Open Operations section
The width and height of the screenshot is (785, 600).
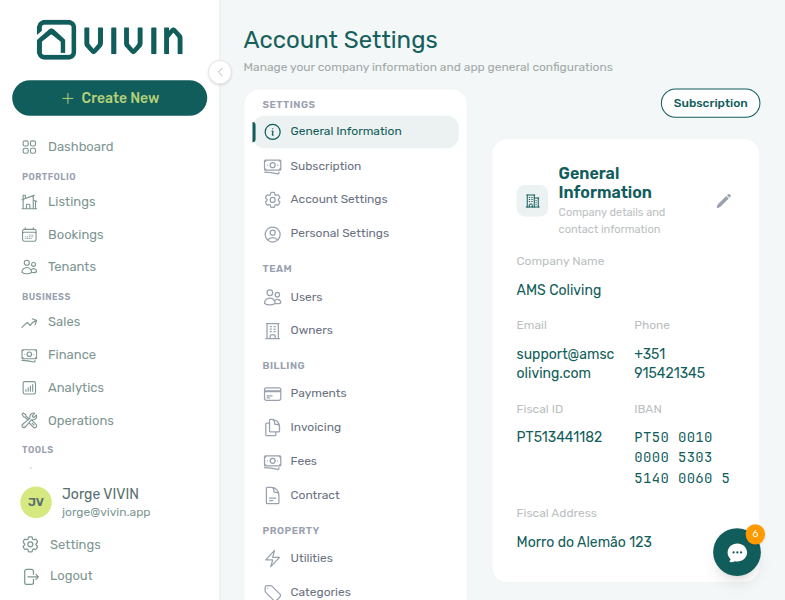click(81, 421)
